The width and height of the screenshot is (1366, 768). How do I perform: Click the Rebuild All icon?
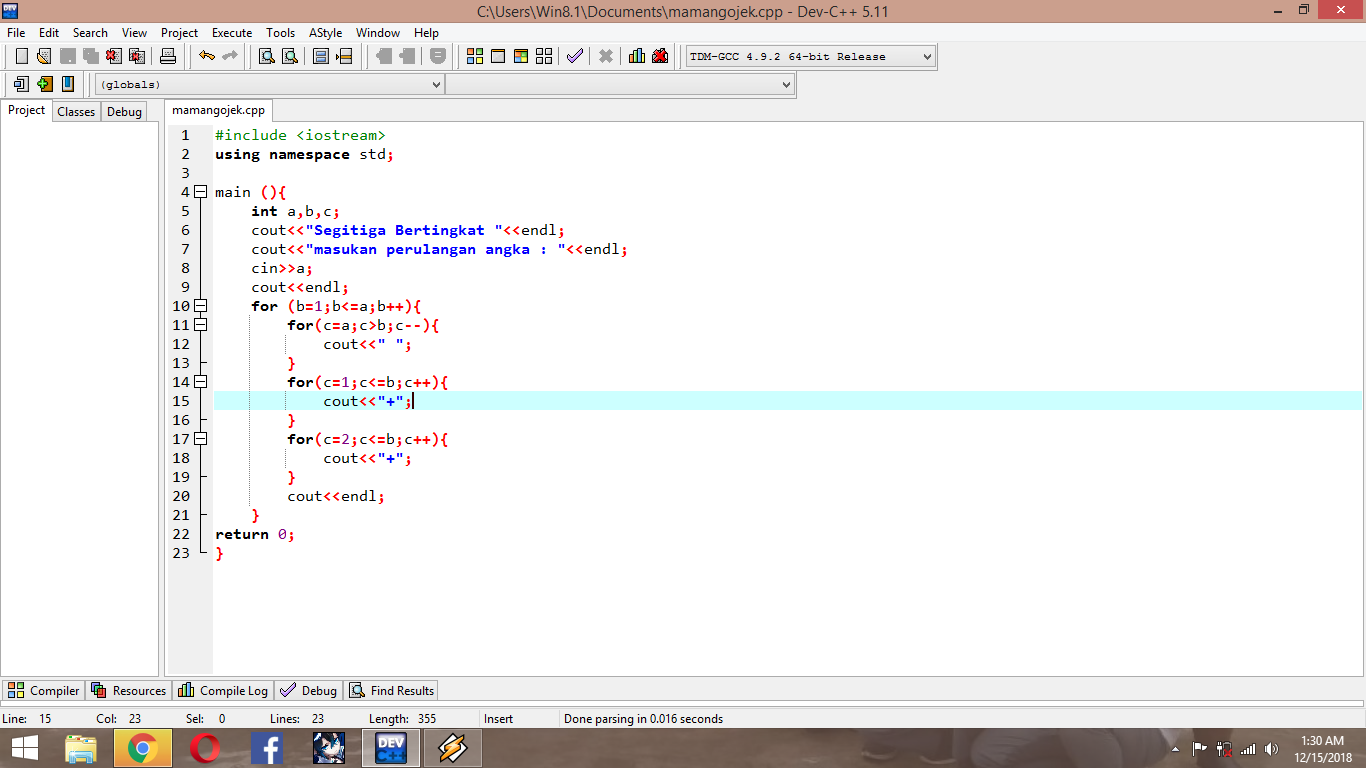(x=543, y=56)
